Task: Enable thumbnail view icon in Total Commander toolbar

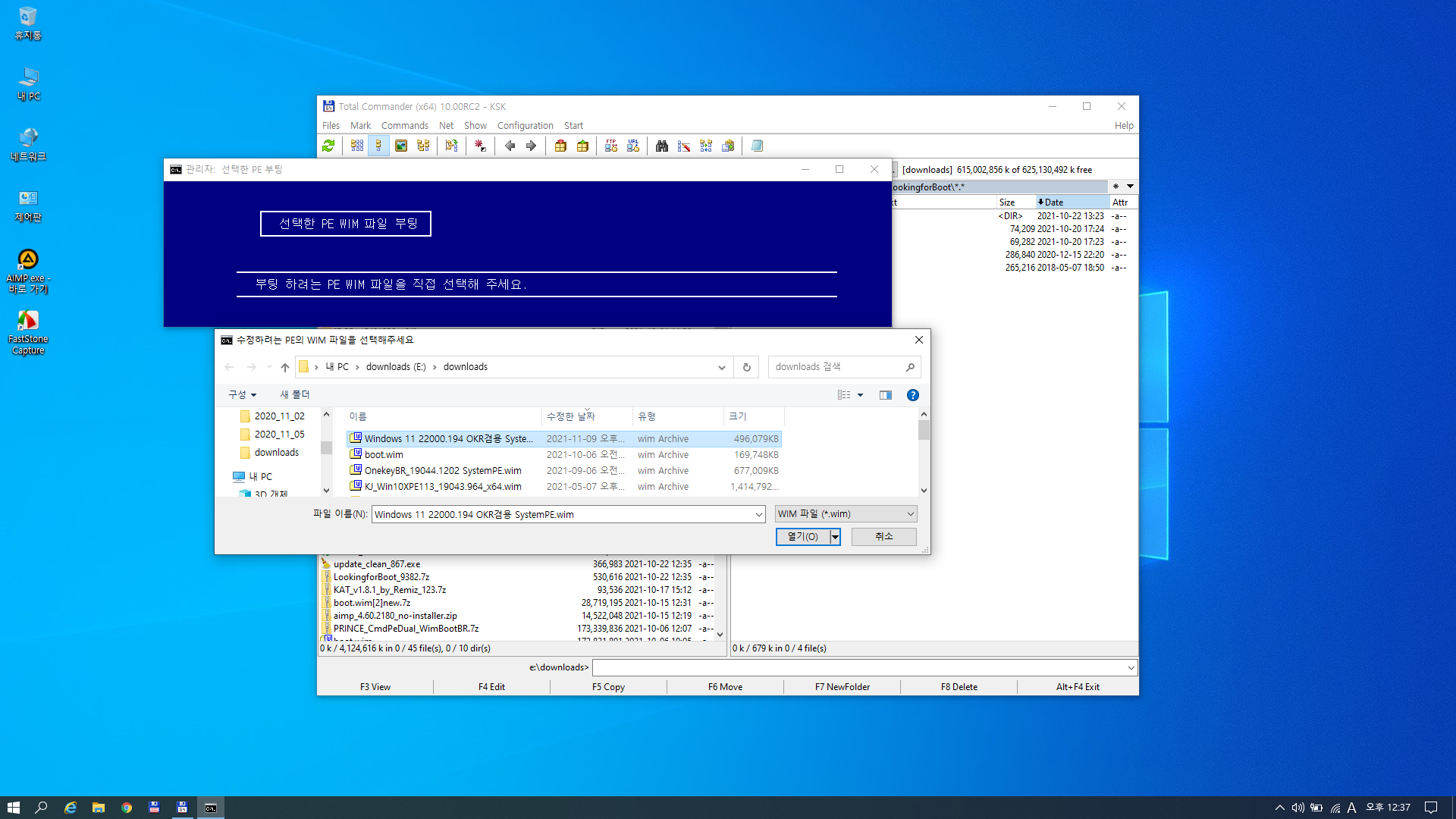Action: click(401, 146)
